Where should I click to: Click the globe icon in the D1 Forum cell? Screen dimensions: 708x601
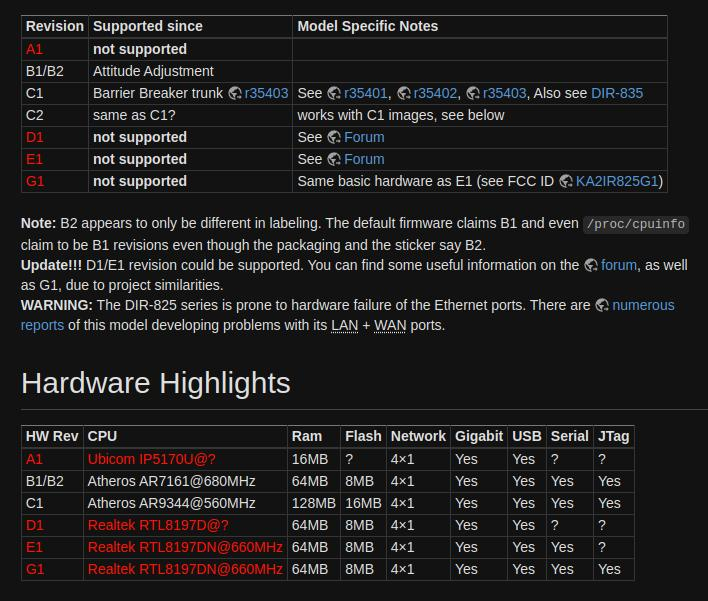tap(334, 137)
